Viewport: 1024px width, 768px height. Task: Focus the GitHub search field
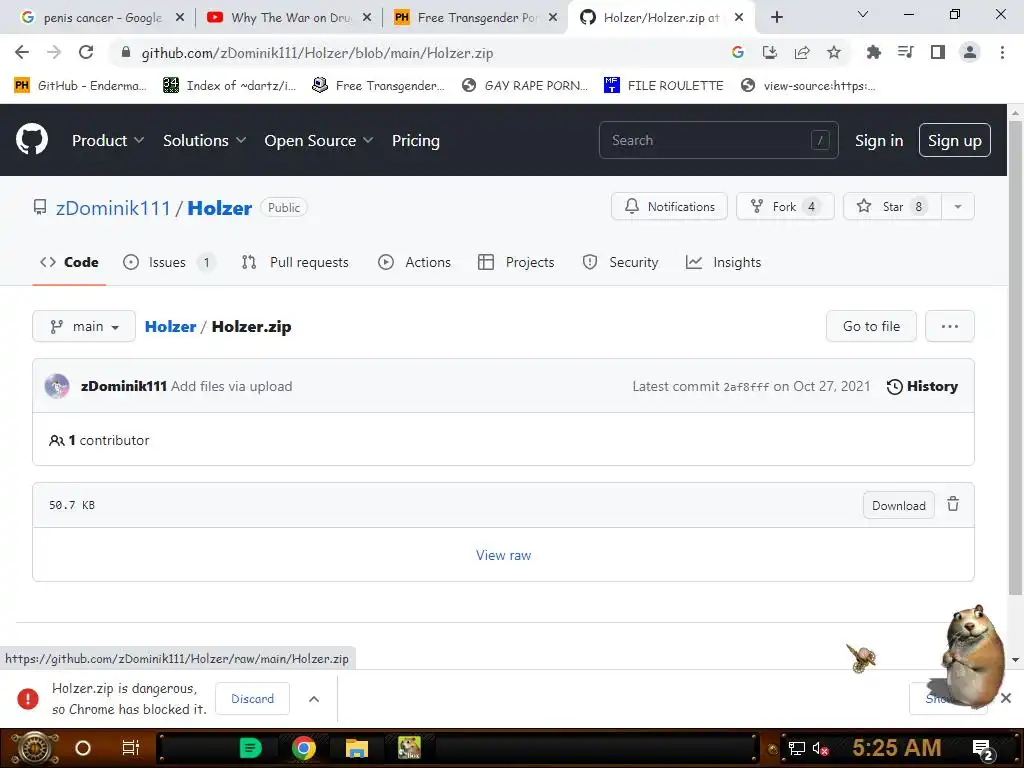(x=718, y=140)
